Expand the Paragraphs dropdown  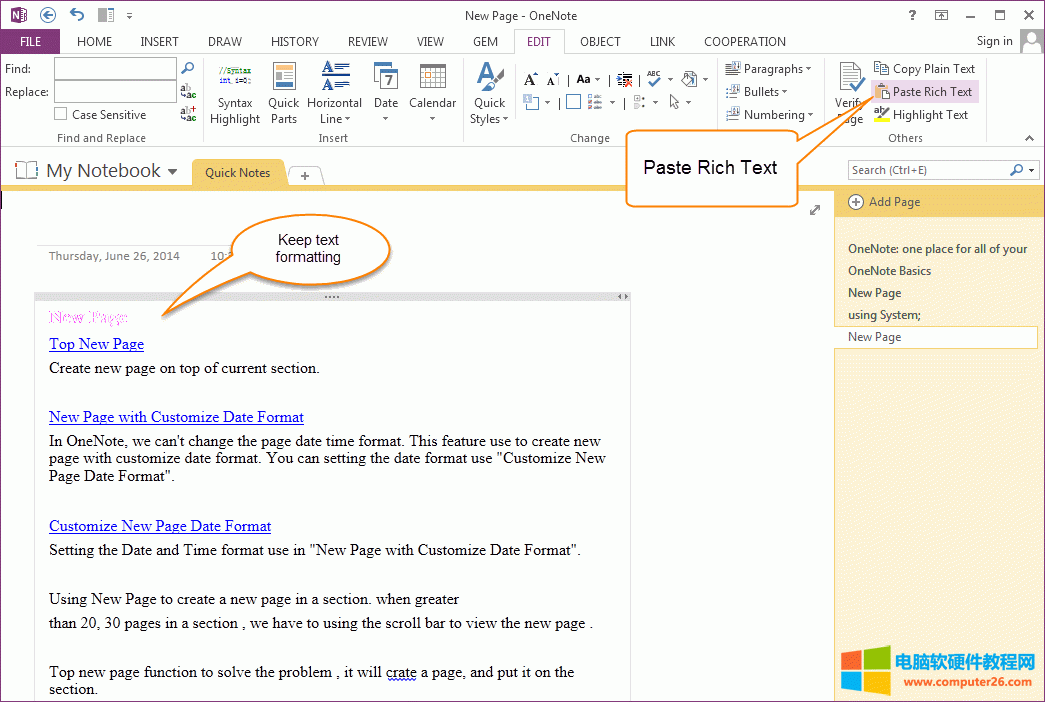coord(771,69)
